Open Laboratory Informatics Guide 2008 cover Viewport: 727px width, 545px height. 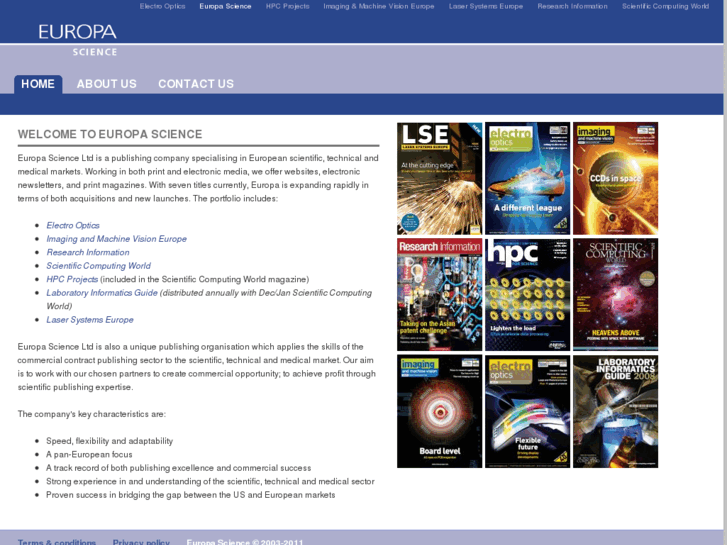[x=616, y=411]
